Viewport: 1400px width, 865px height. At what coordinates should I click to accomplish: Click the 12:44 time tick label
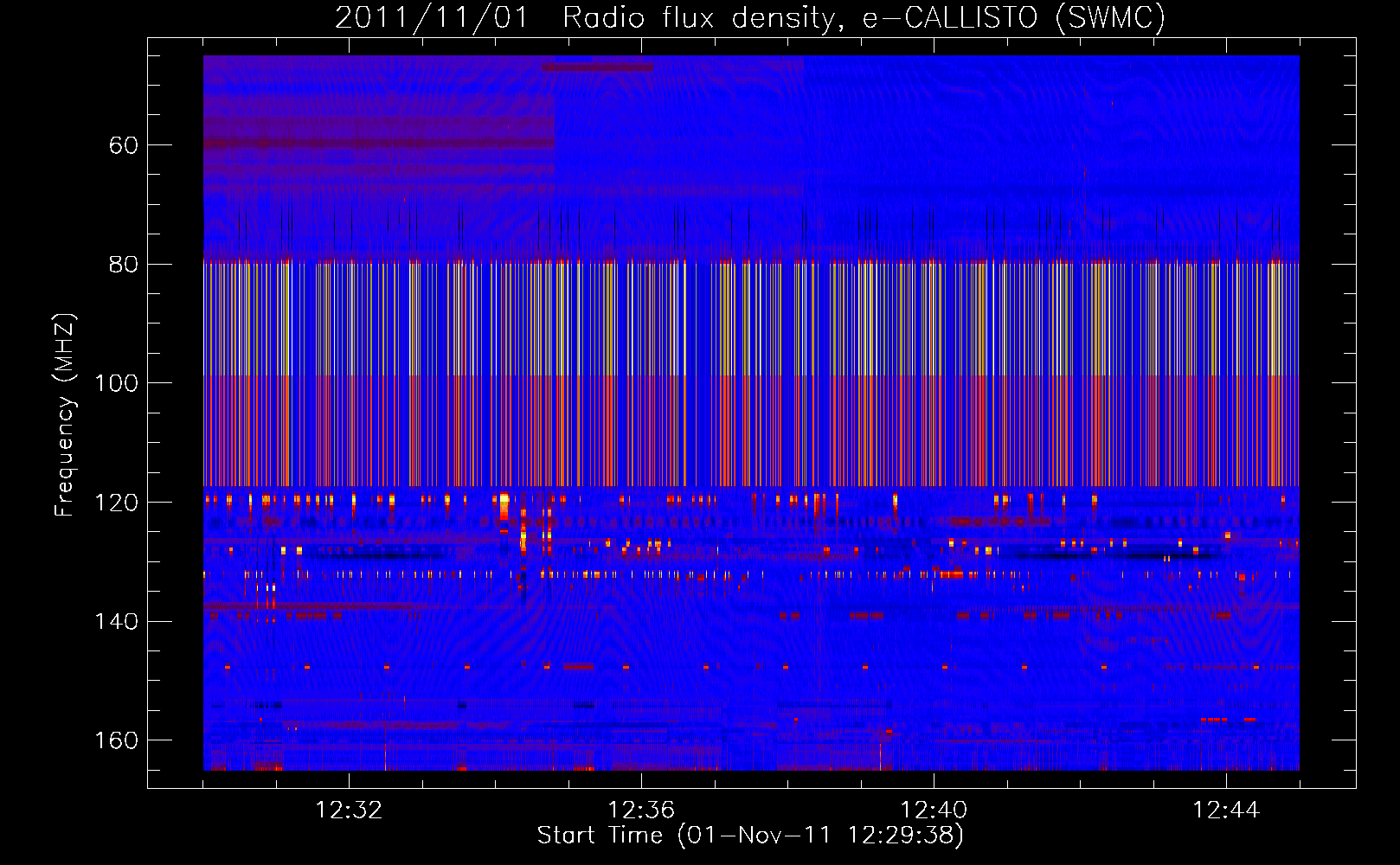pyautogui.click(x=1226, y=811)
